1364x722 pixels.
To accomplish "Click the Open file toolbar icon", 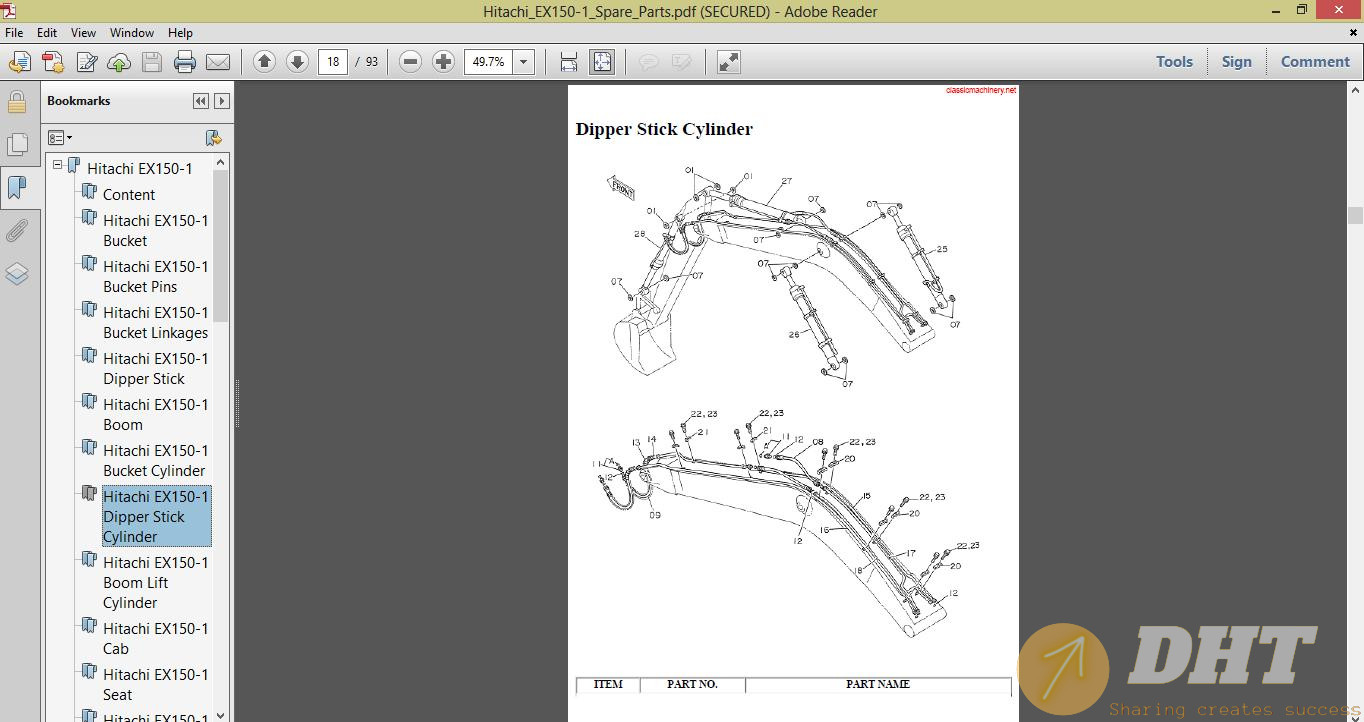I will pos(20,62).
